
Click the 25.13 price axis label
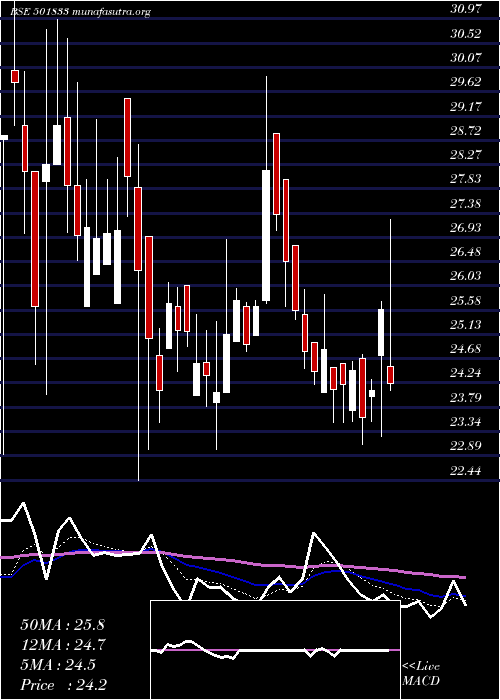(466, 324)
